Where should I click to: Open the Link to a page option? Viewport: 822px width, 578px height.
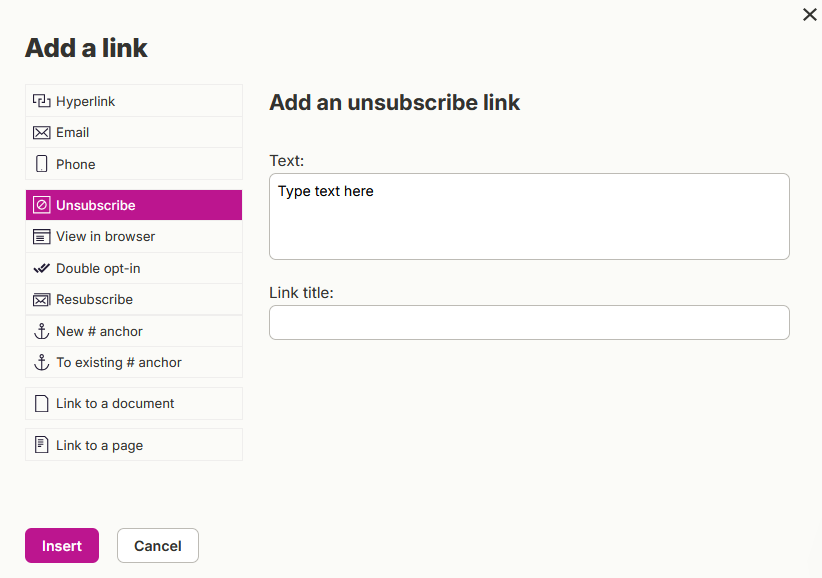pyautogui.click(x=134, y=445)
